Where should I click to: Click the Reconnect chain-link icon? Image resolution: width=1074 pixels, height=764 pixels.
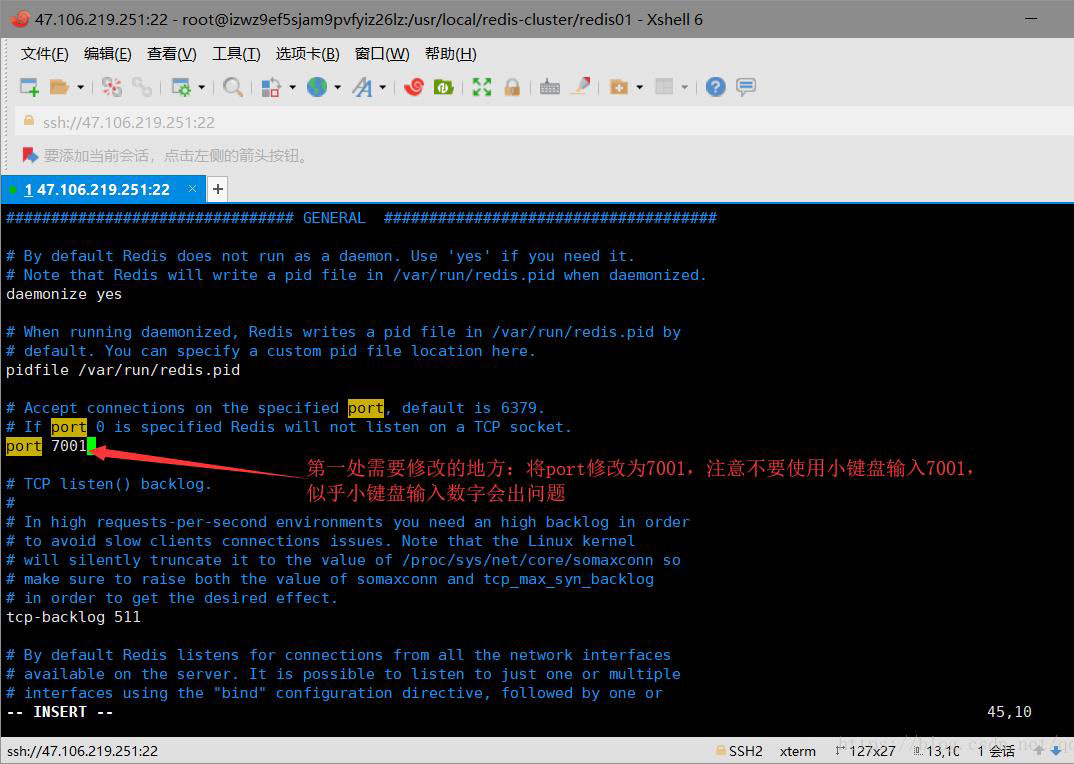[142, 87]
